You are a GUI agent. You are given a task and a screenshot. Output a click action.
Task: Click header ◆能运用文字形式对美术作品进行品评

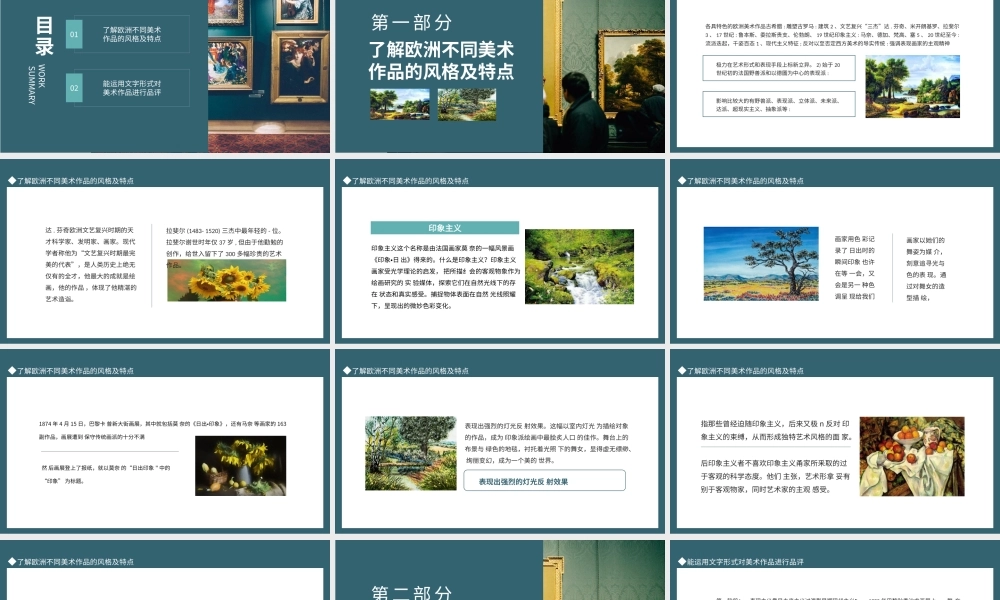[741, 562]
